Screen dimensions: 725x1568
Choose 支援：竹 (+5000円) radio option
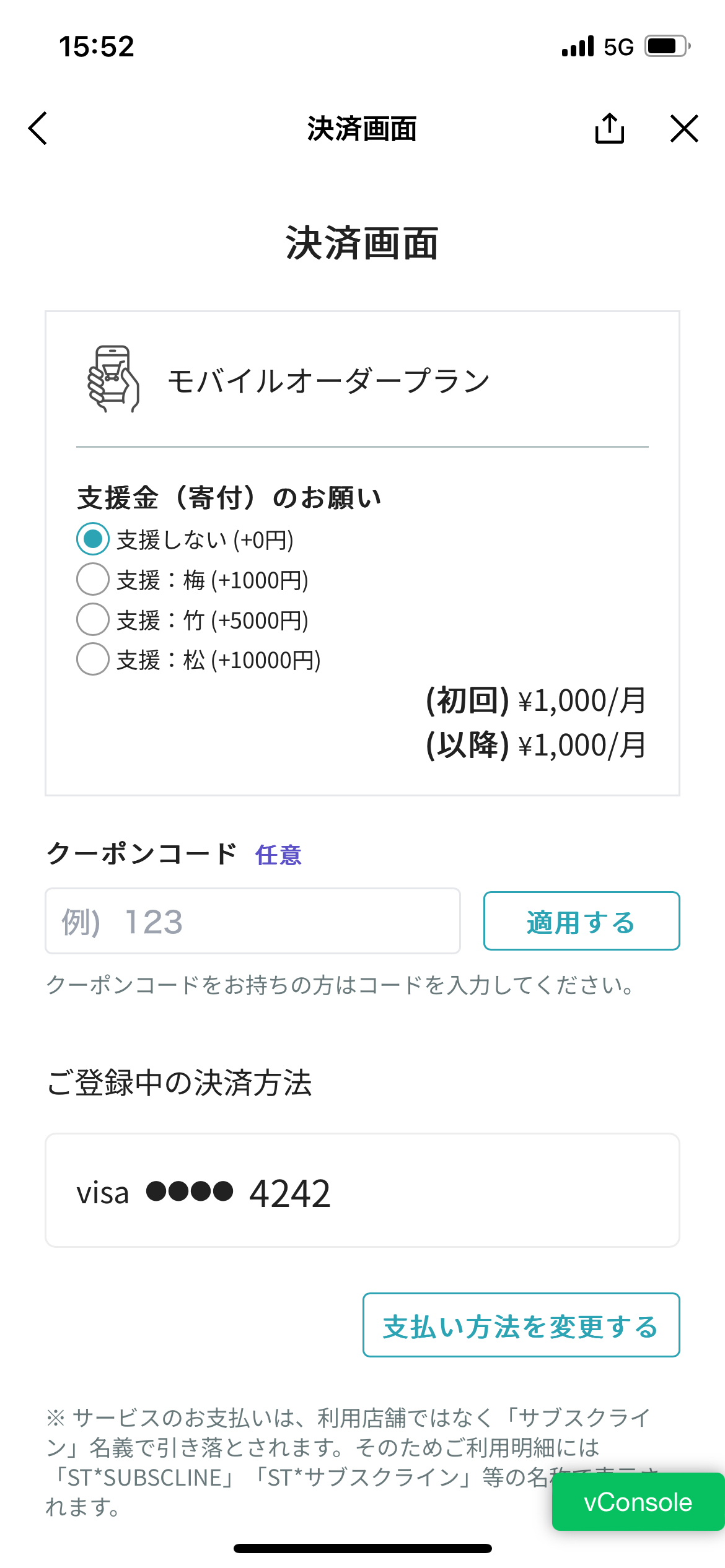[93, 620]
